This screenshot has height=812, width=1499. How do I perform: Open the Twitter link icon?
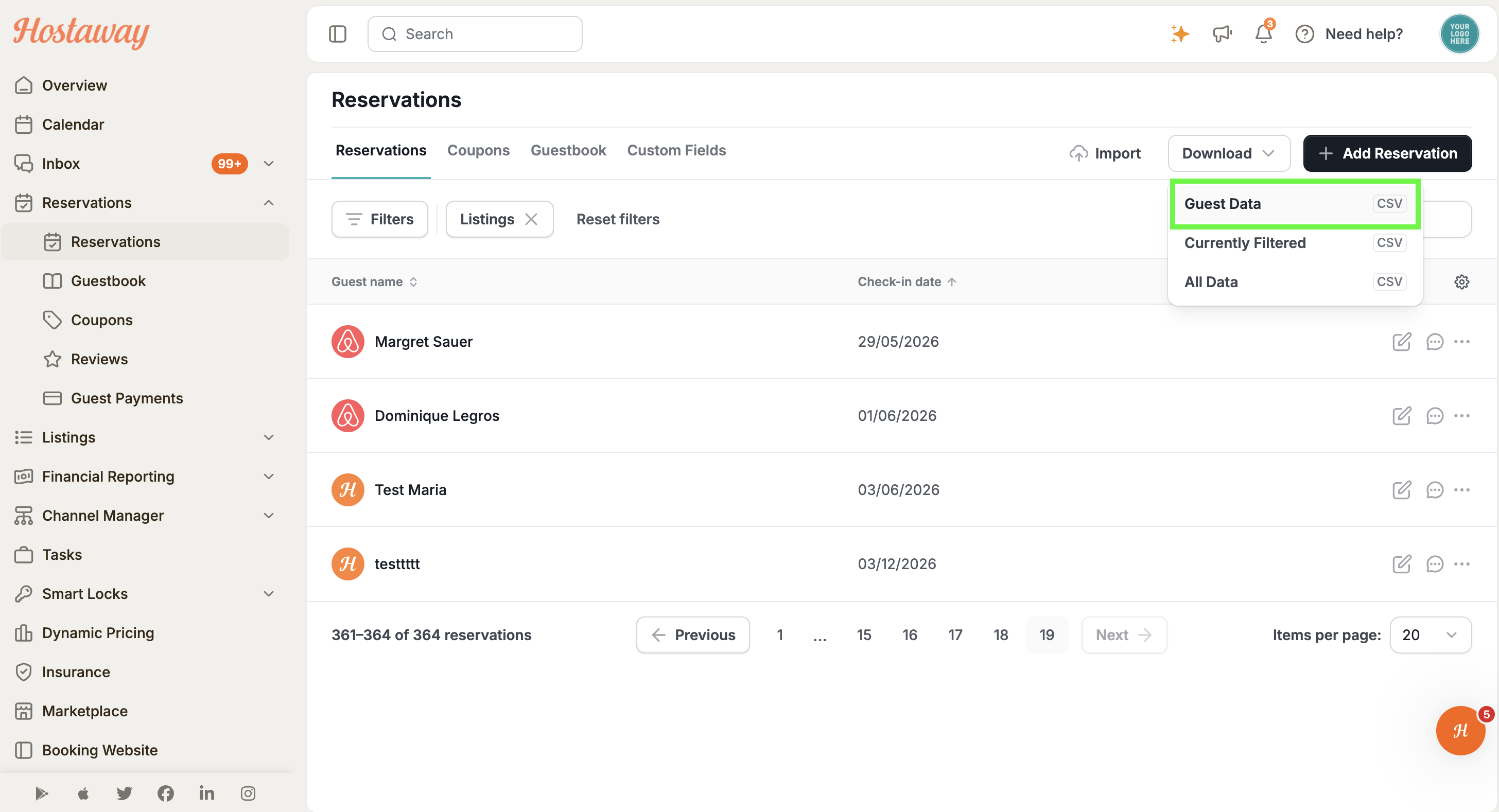point(124,793)
